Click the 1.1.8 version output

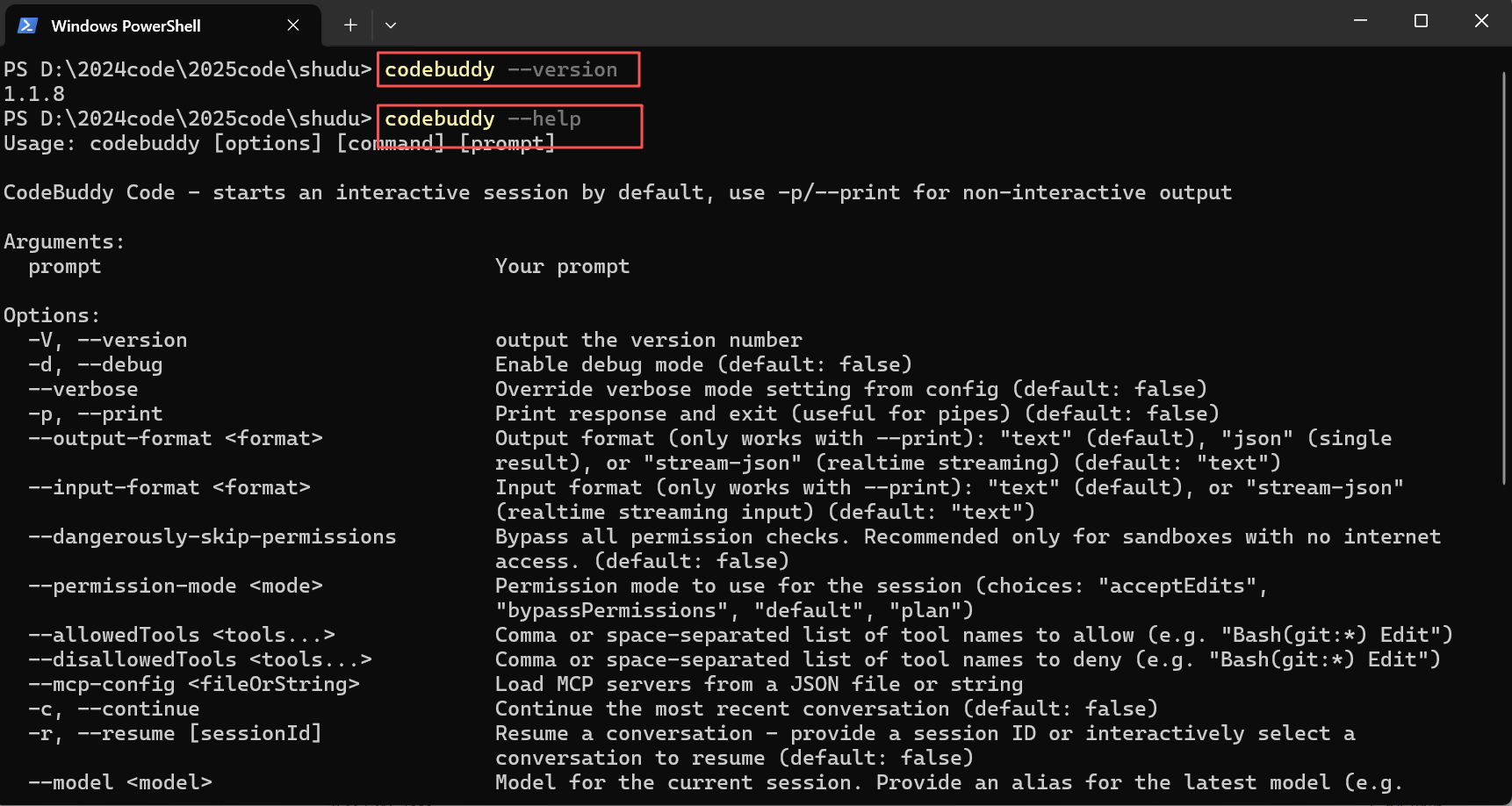(x=34, y=94)
